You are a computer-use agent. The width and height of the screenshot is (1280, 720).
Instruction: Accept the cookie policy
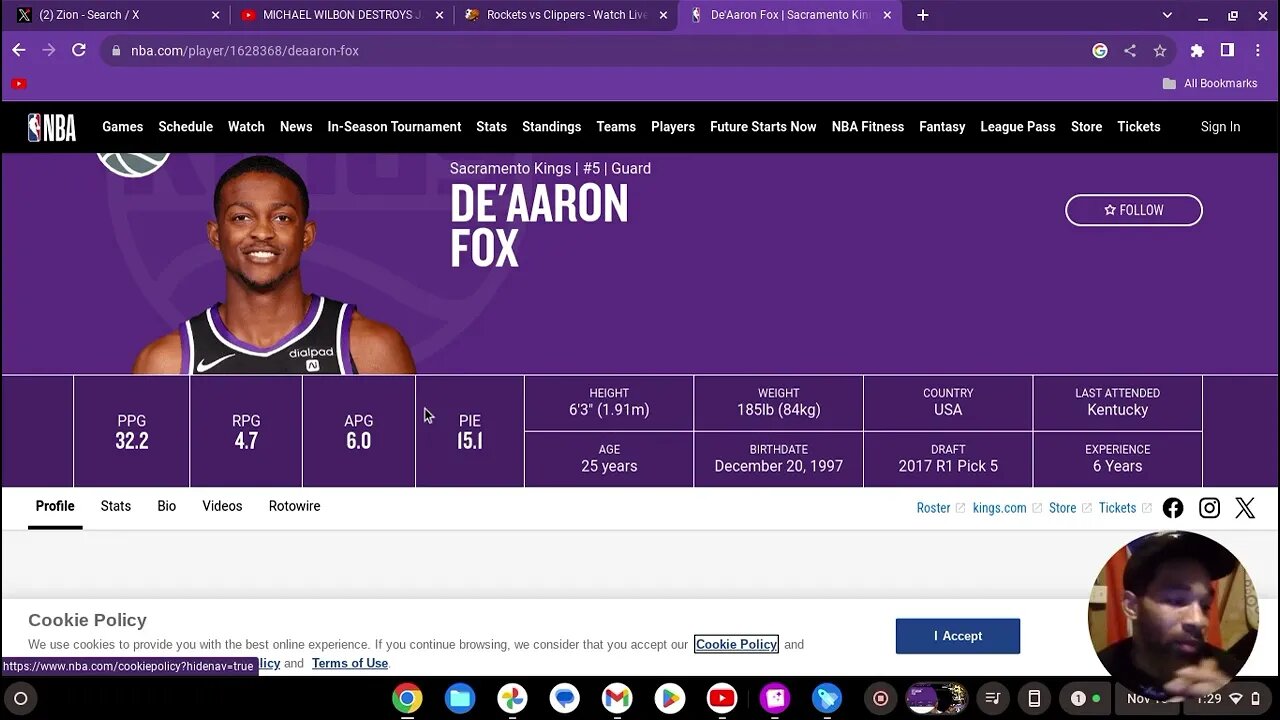coord(958,636)
